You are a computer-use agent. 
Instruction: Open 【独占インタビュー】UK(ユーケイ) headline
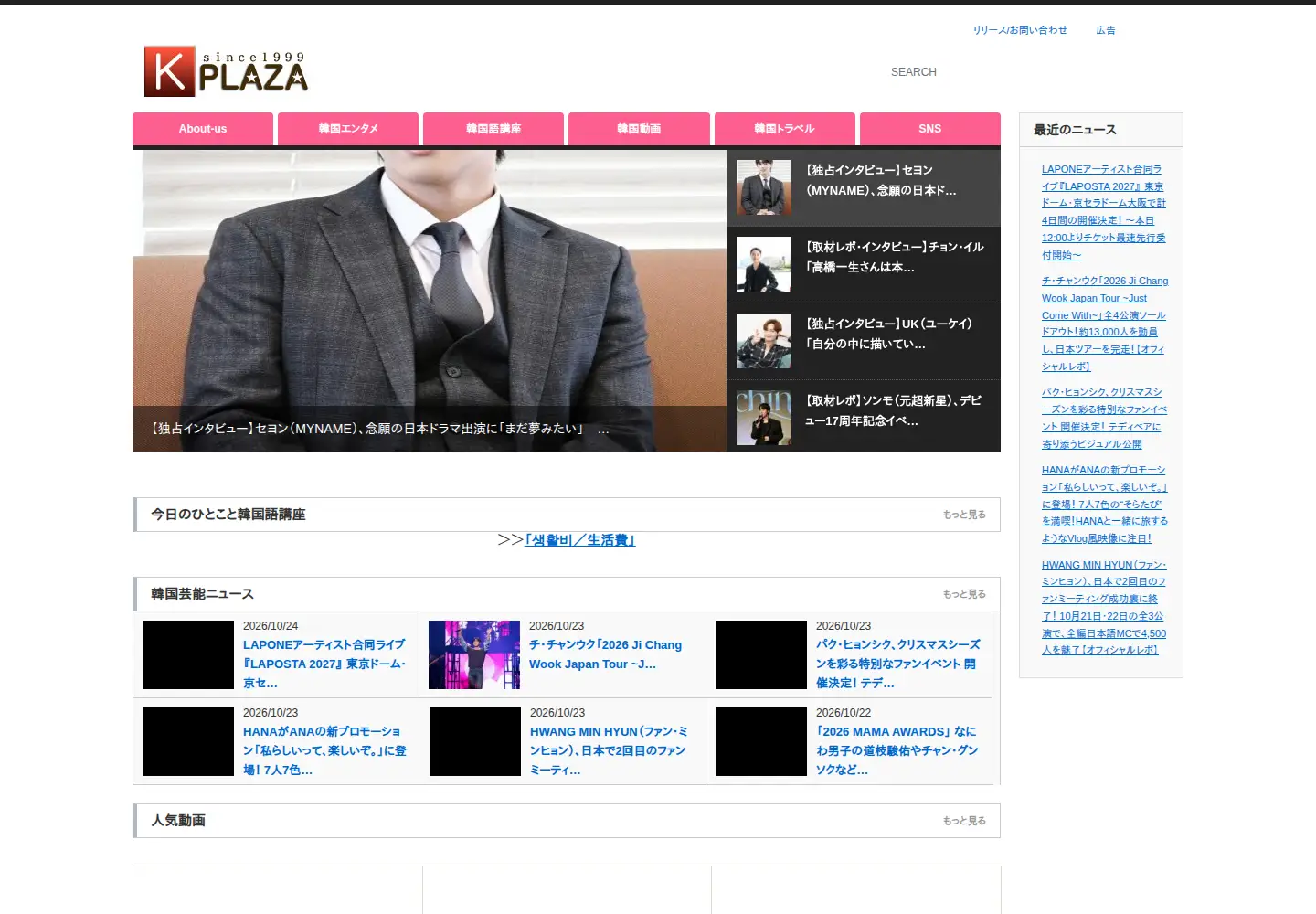tap(888, 334)
